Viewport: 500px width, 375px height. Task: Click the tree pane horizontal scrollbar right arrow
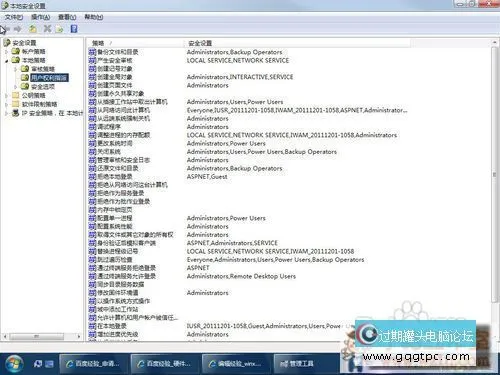point(79,336)
